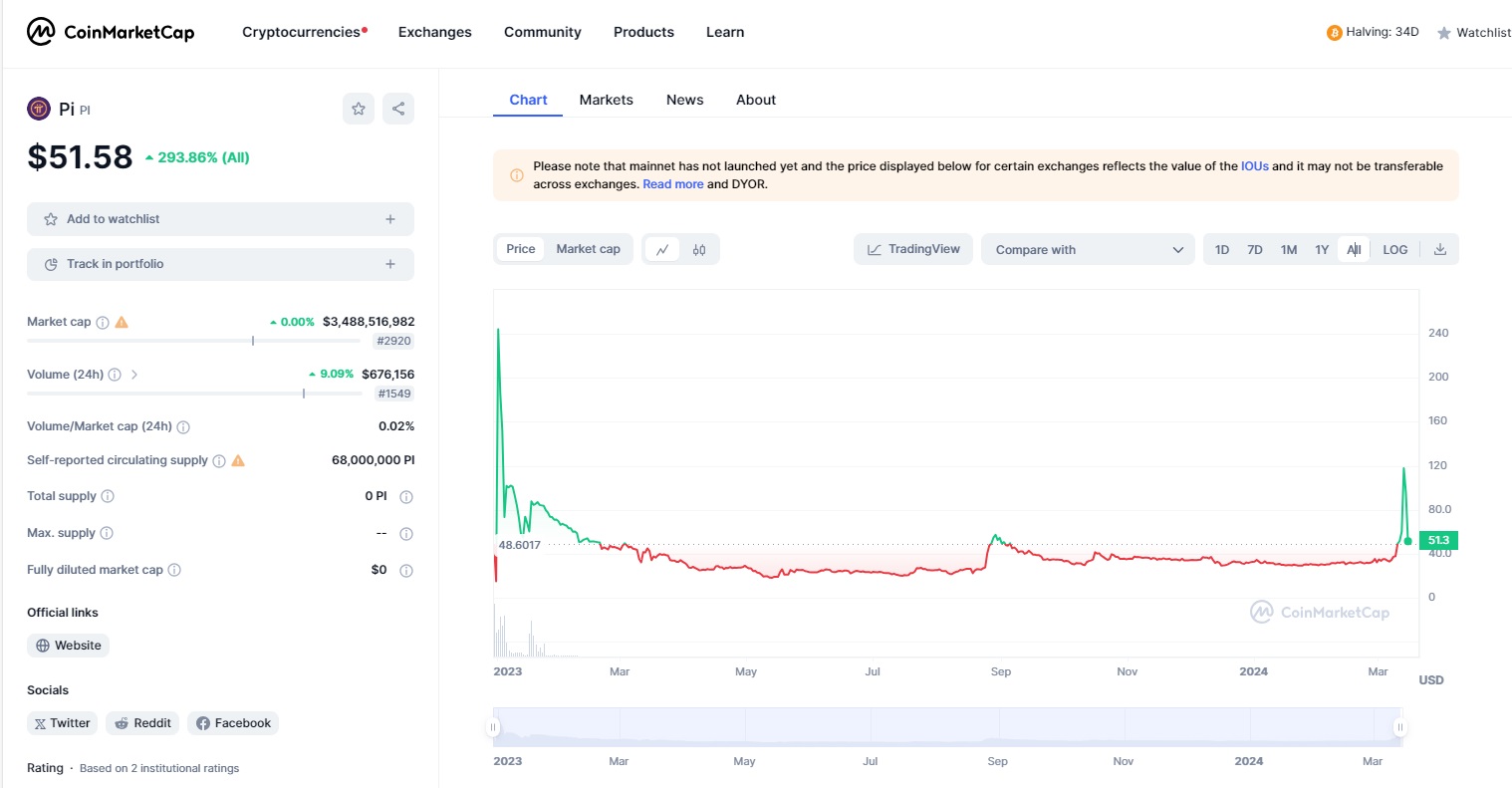Viewport: 1512px width, 788px height.
Task: Click the plus icon on Add to watchlist
Action: (x=390, y=219)
